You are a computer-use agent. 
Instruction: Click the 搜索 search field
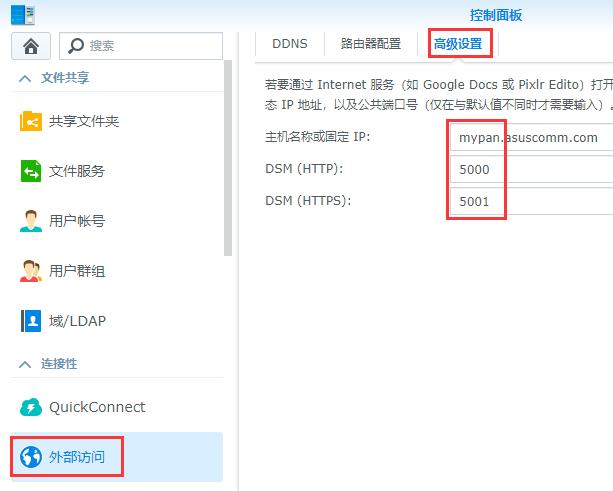pyautogui.click(x=141, y=46)
